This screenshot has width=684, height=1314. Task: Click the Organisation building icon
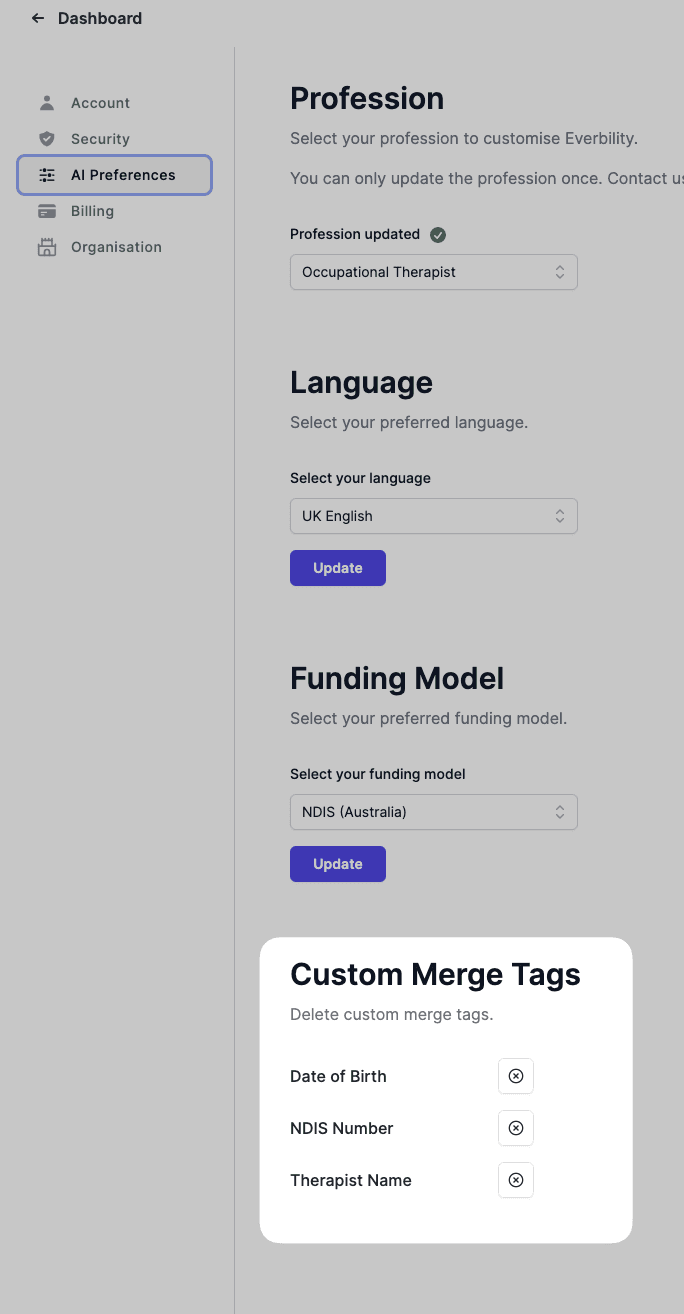tap(47, 247)
